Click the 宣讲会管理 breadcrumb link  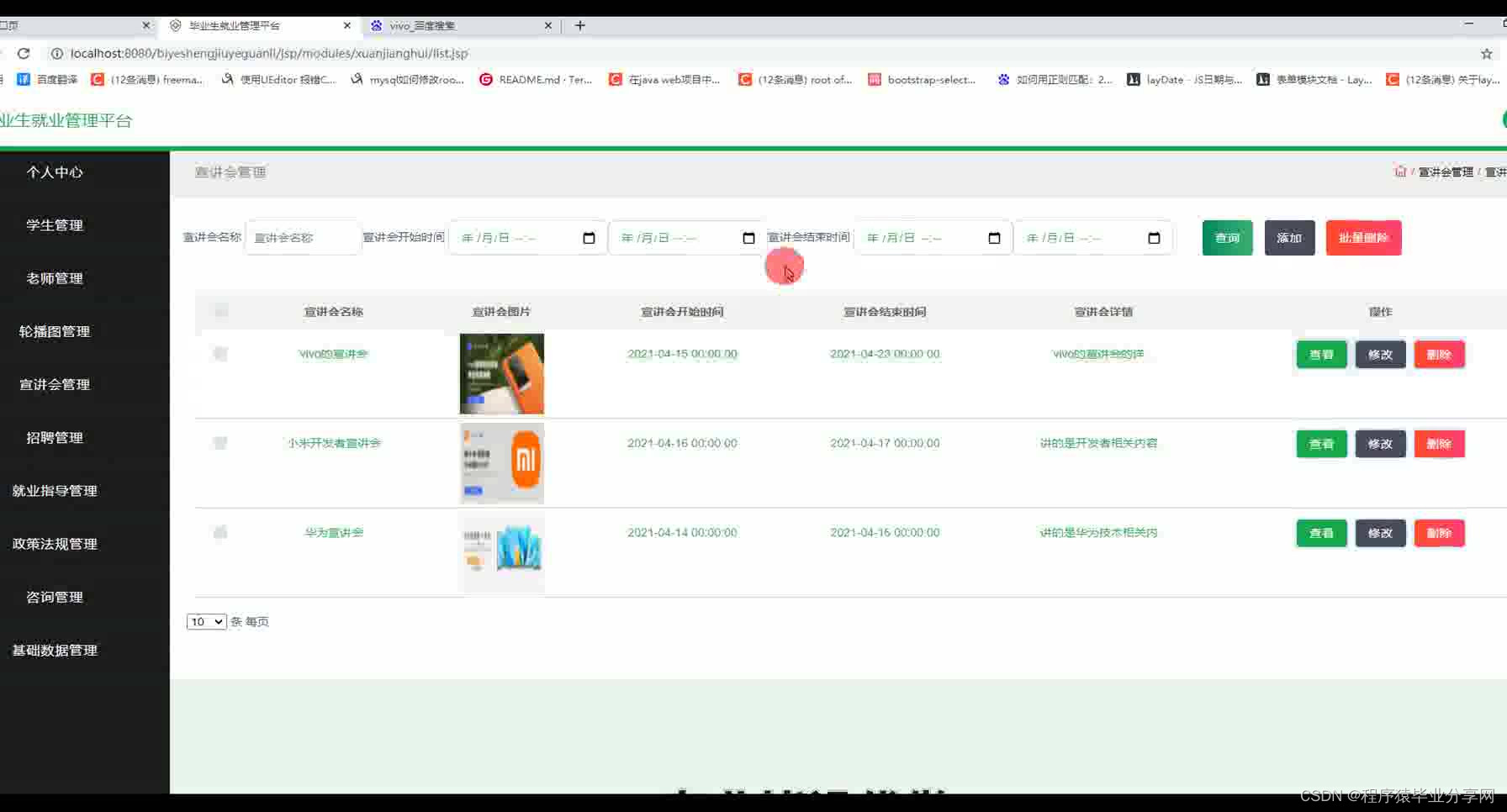[1445, 171]
